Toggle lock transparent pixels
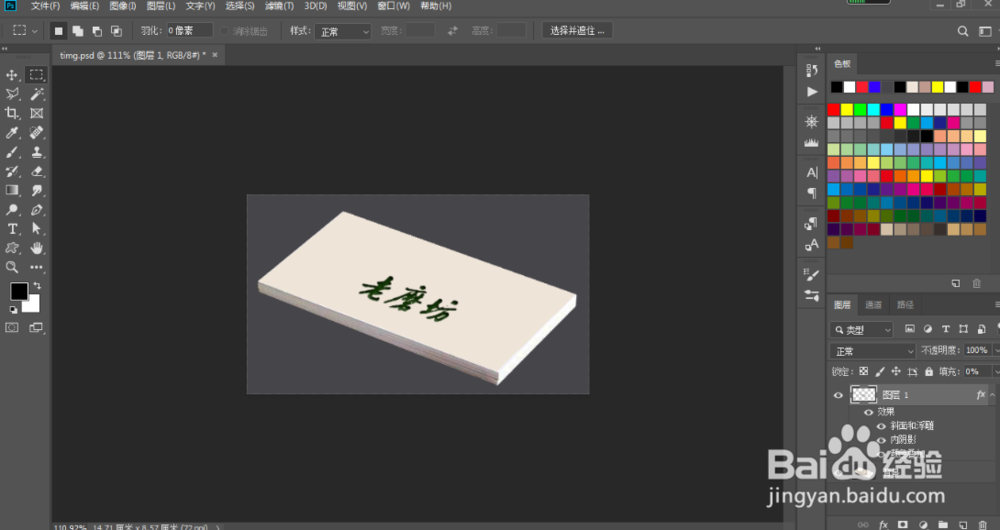Screen dimensions: 1000x530 (x=864, y=371)
